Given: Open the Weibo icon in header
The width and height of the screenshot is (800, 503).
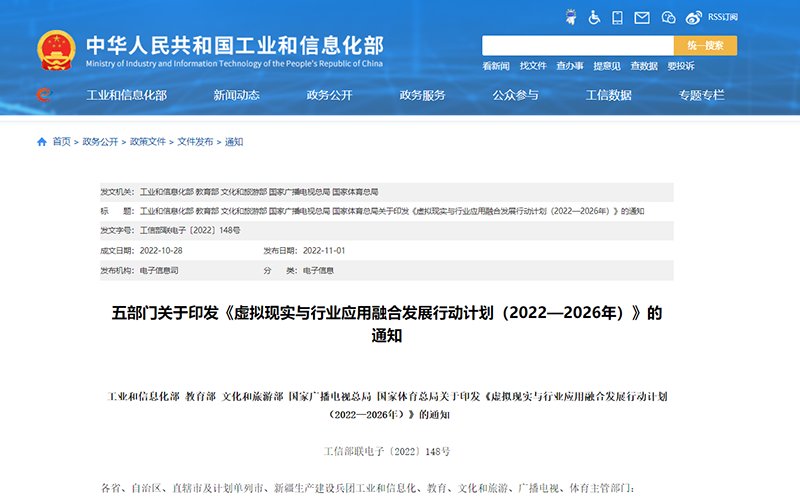Looking at the screenshot, I should 694,17.
